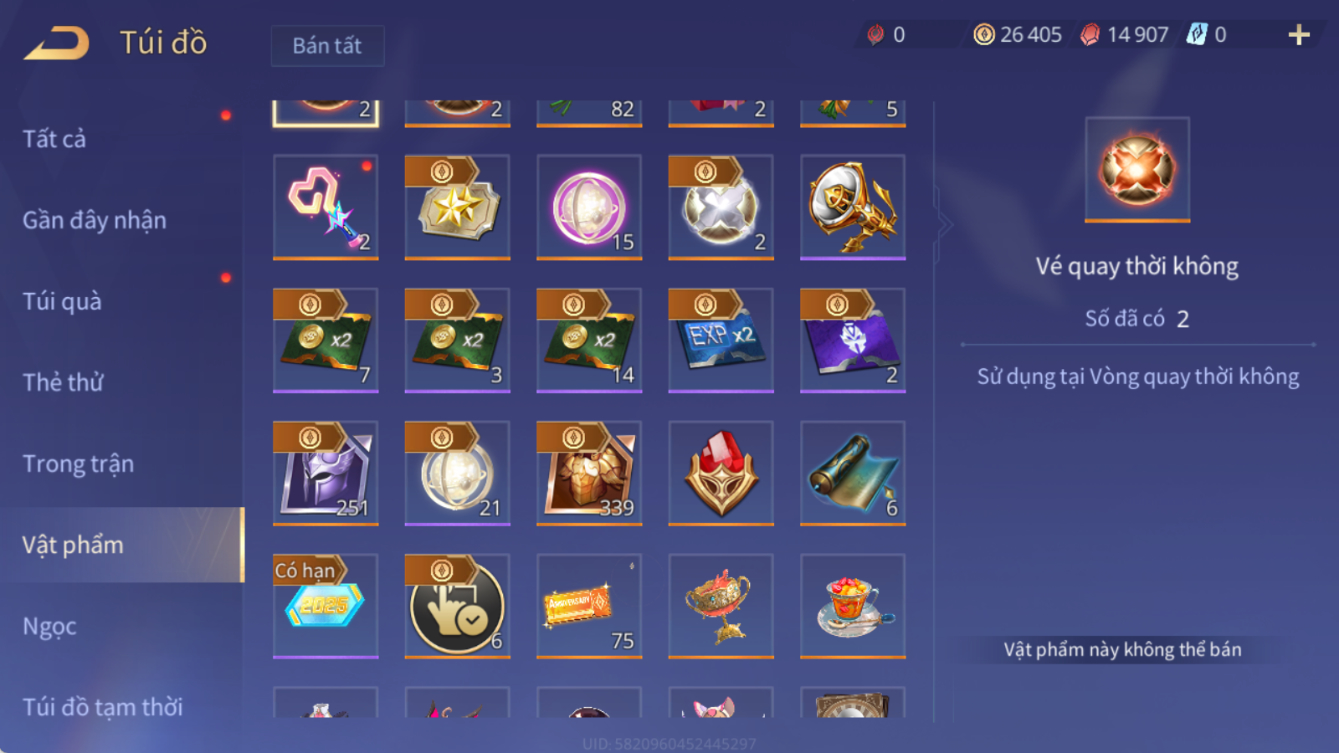Select the blue scroll item with 6
The image size is (1339, 753).
pyautogui.click(x=853, y=473)
